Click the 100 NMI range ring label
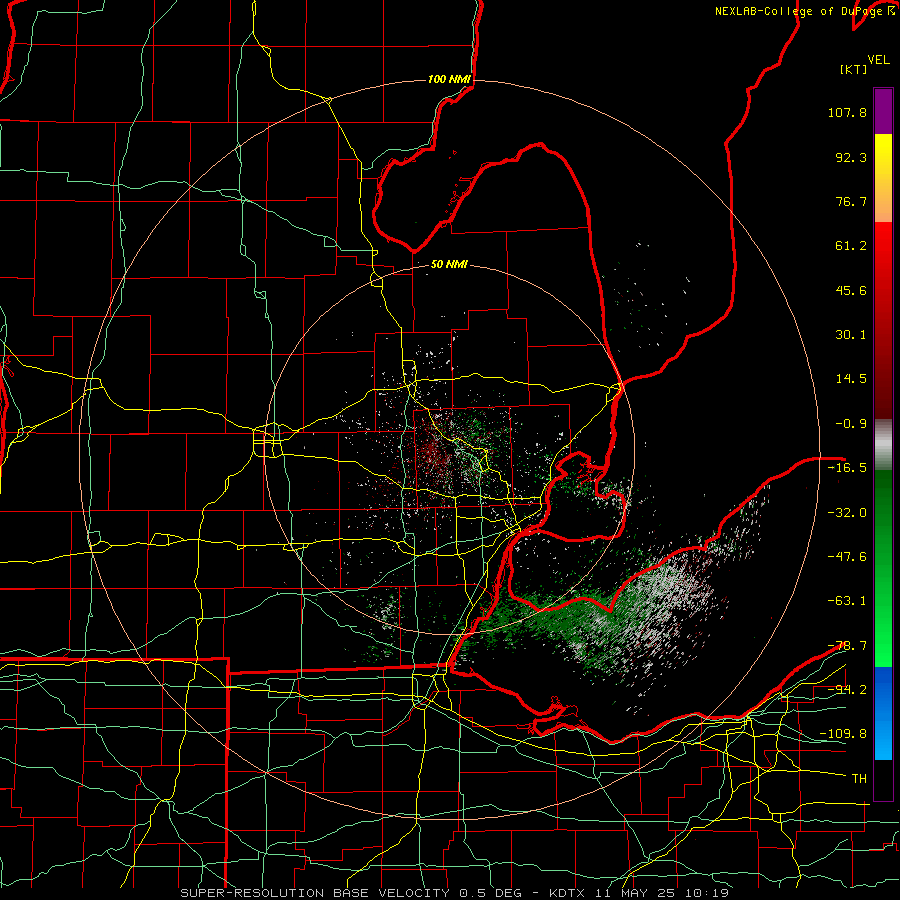The width and height of the screenshot is (900, 900). pyautogui.click(x=449, y=79)
